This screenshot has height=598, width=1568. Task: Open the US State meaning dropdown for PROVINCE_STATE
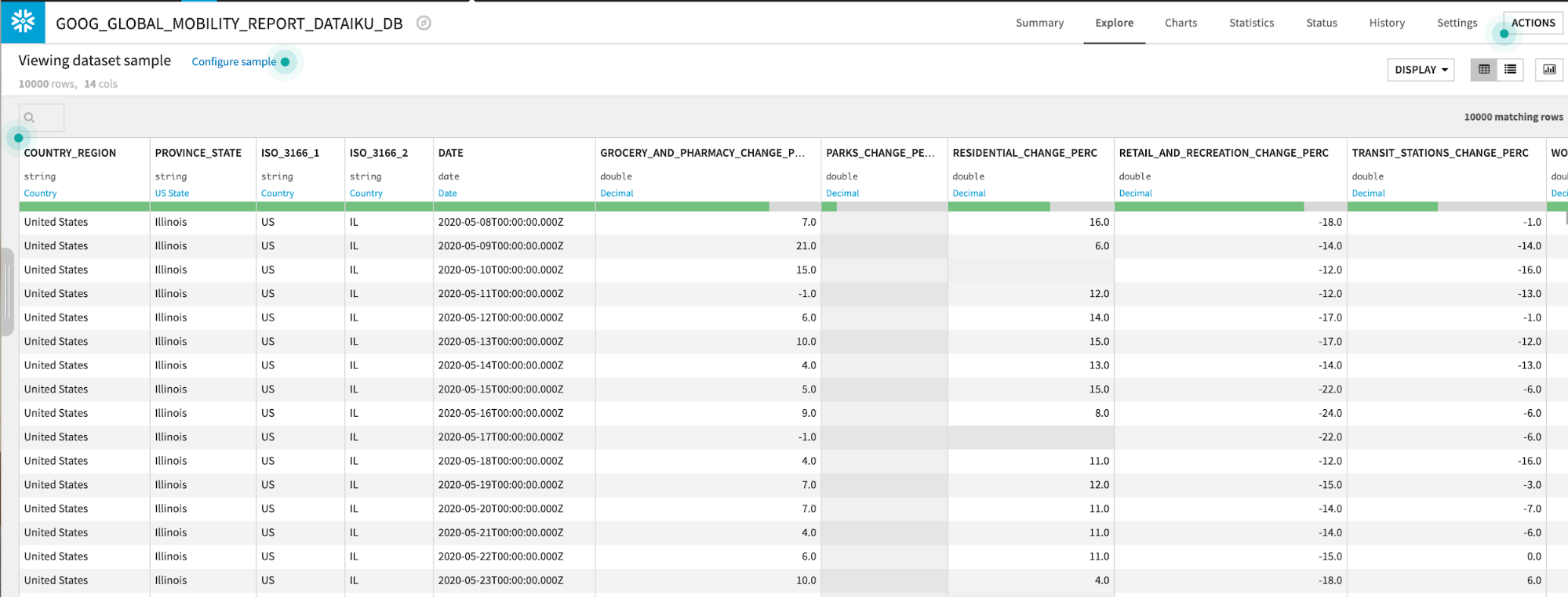(172, 194)
